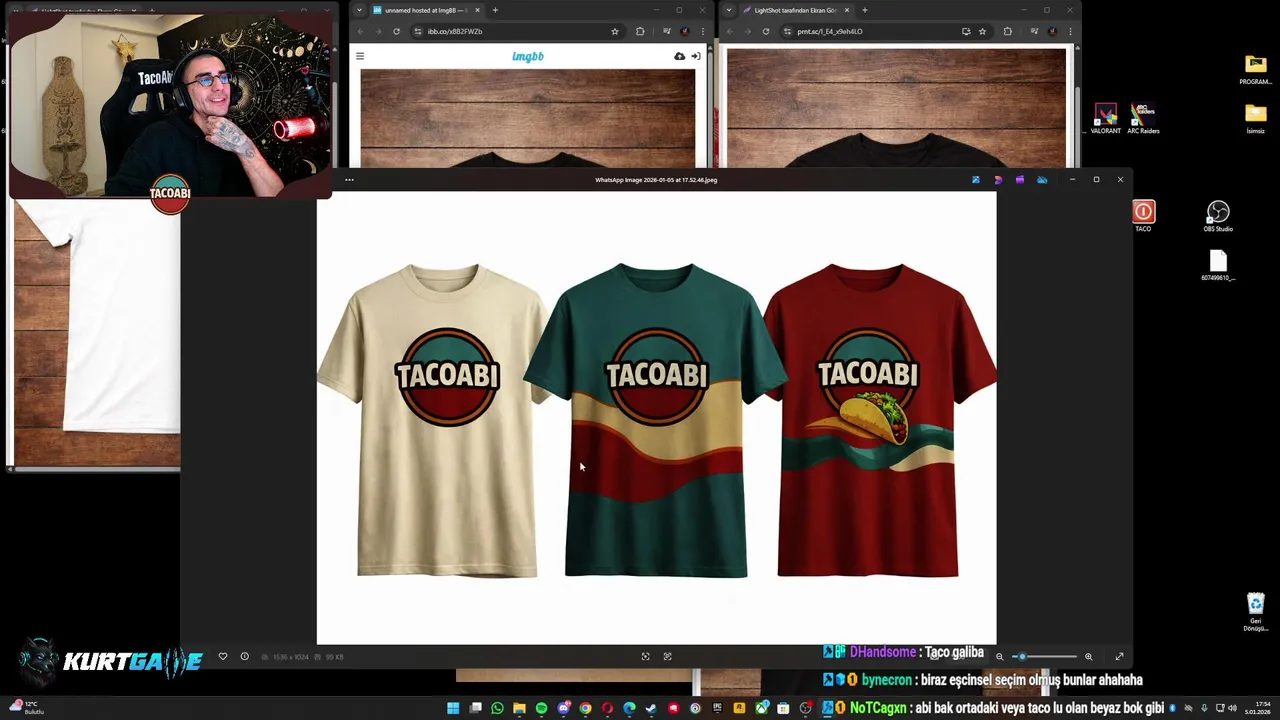The image size is (1280, 720).
Task: Open the OBS Studio desktop shortcut
Action: tap(1218, 215)
